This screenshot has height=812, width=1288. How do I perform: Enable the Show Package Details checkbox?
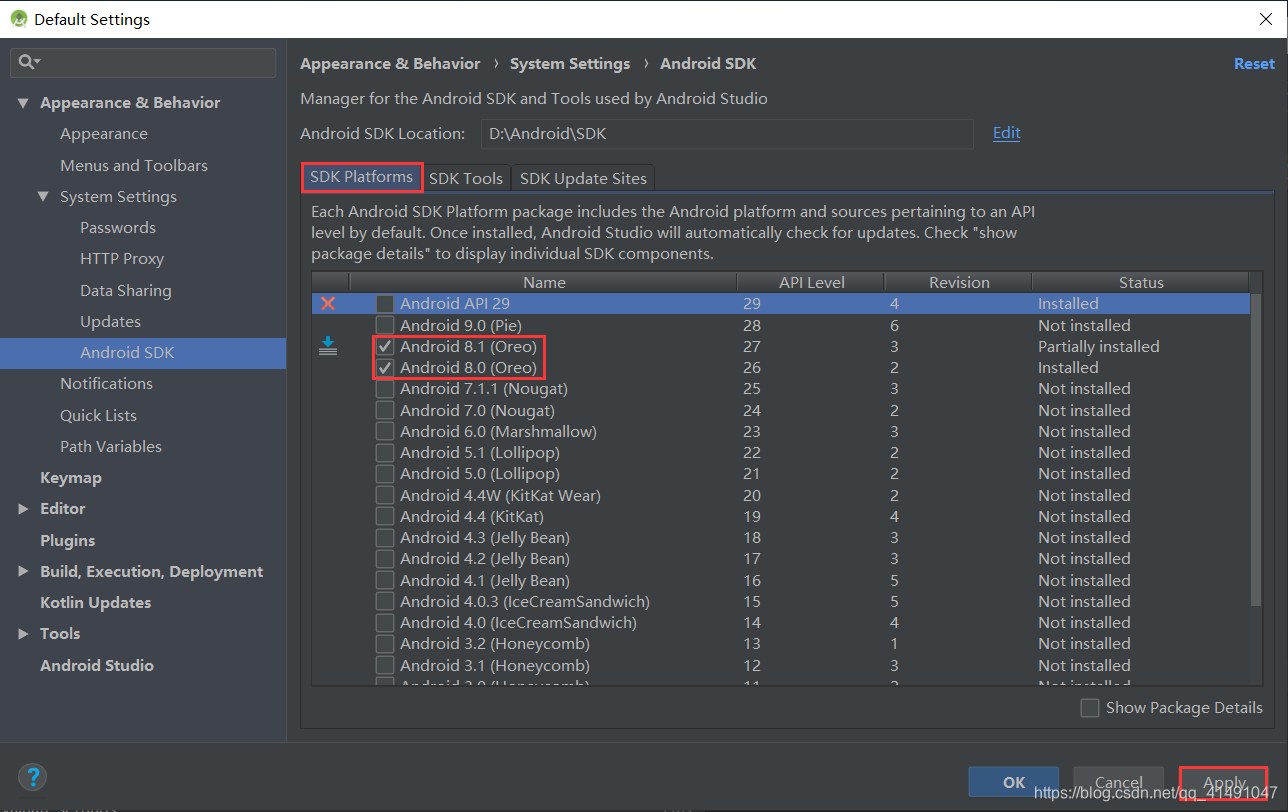point(1090,708)
